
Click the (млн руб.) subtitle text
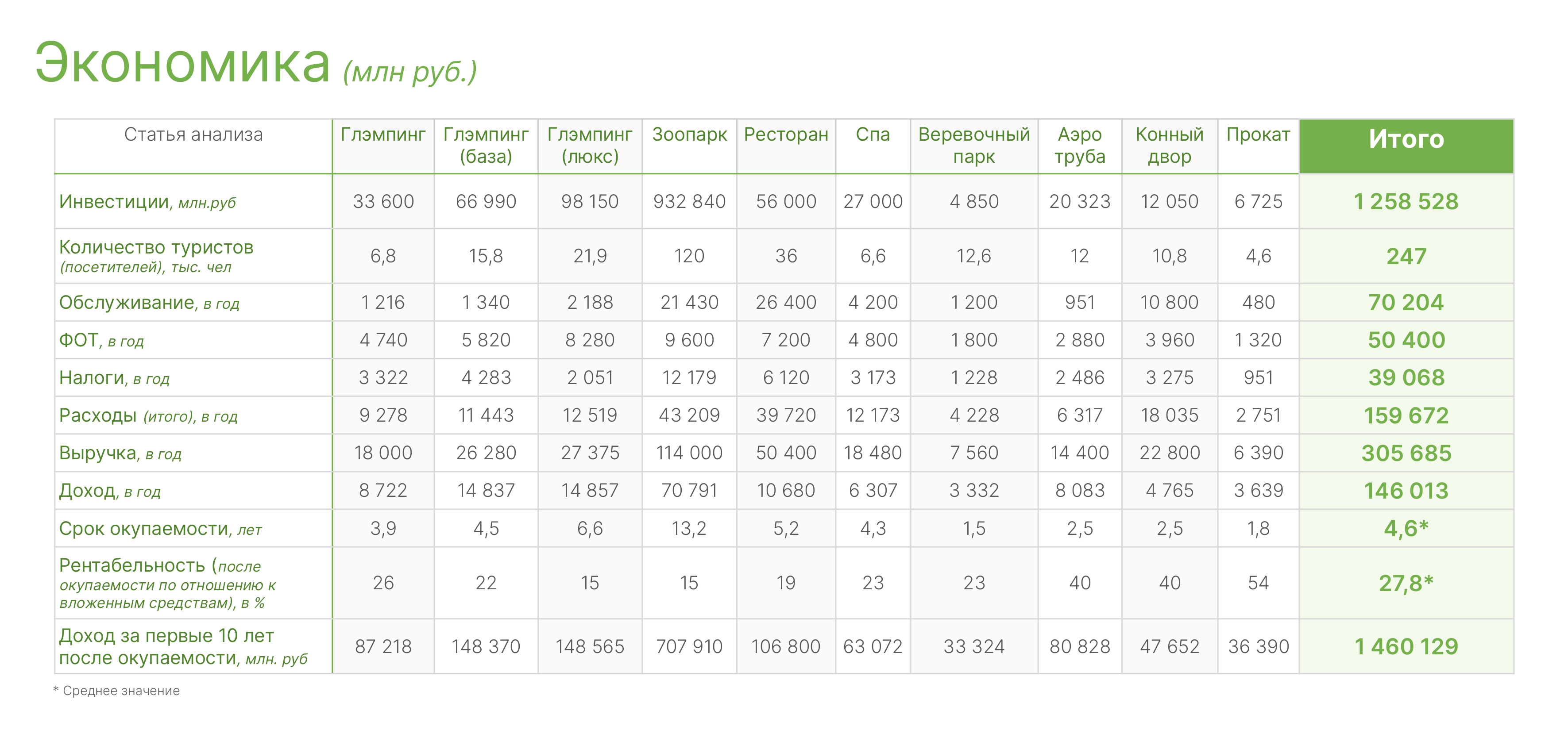[409, 72]
